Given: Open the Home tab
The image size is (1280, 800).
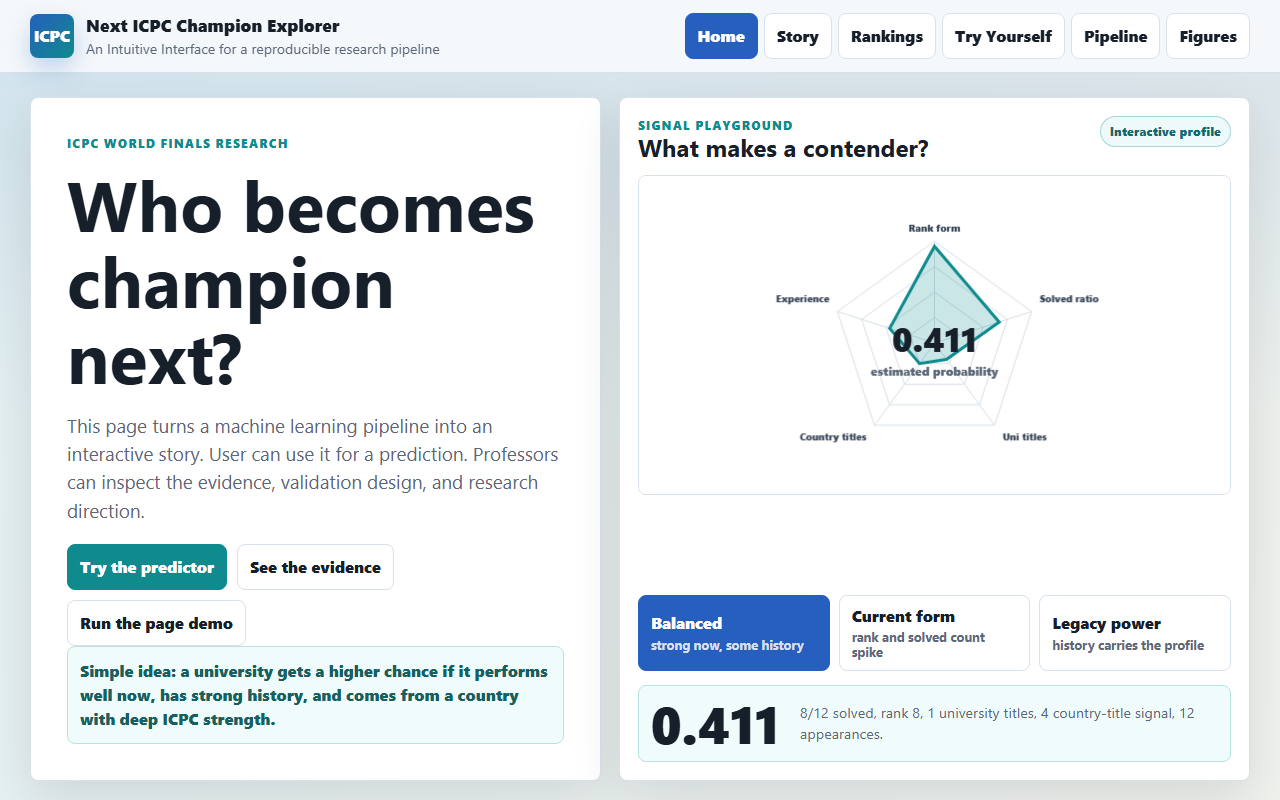Looking at the screenshot, I should (721, 36).
